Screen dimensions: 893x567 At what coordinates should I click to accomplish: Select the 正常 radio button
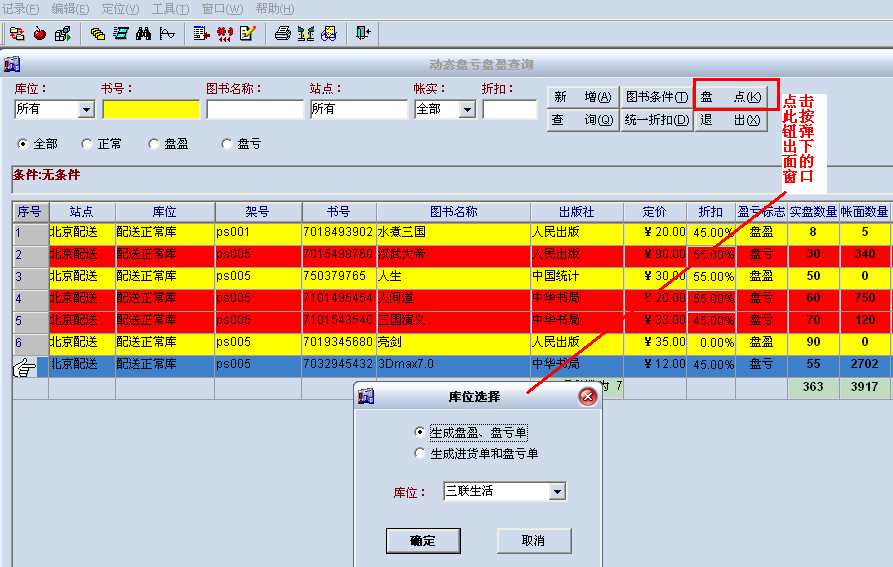pos(87,144)
